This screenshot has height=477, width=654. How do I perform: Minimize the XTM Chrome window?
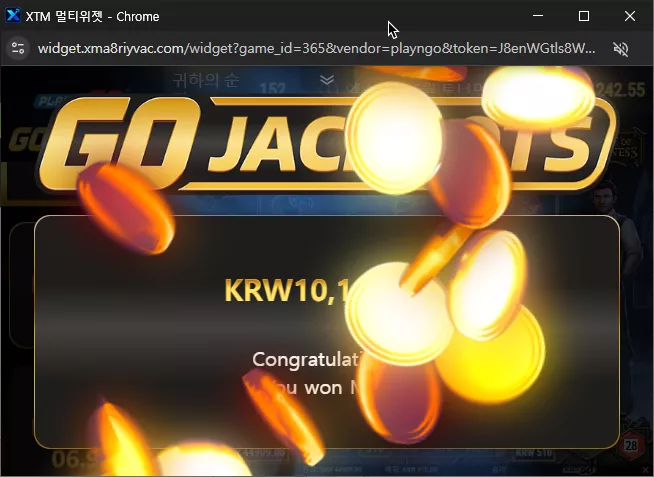coord(538,16)
